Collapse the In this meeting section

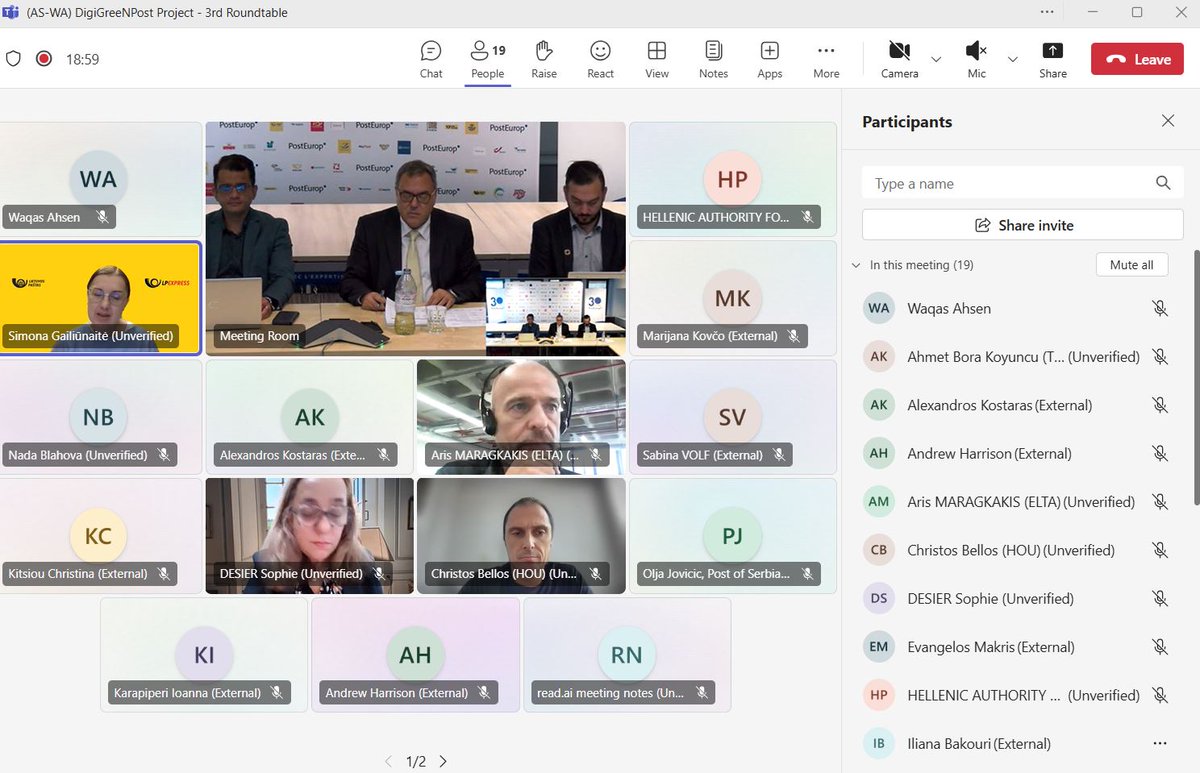tap(856, 265)
